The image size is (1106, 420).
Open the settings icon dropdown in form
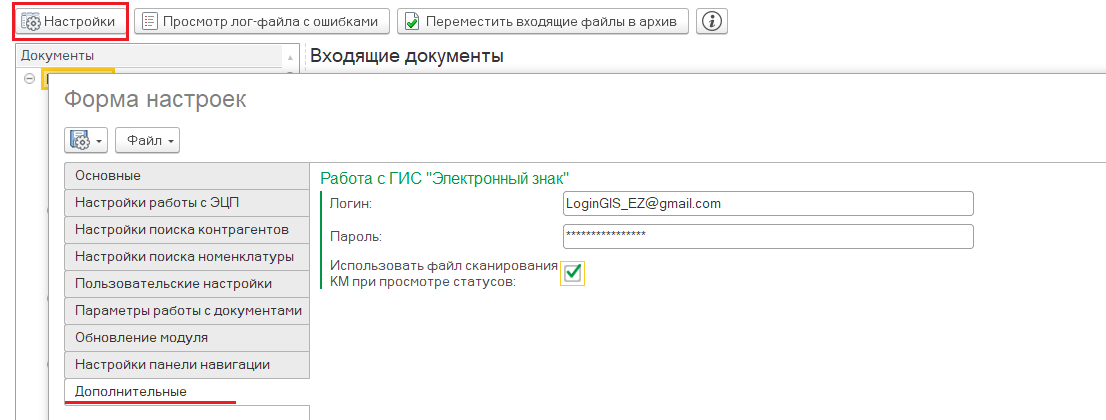coord(87,141)
